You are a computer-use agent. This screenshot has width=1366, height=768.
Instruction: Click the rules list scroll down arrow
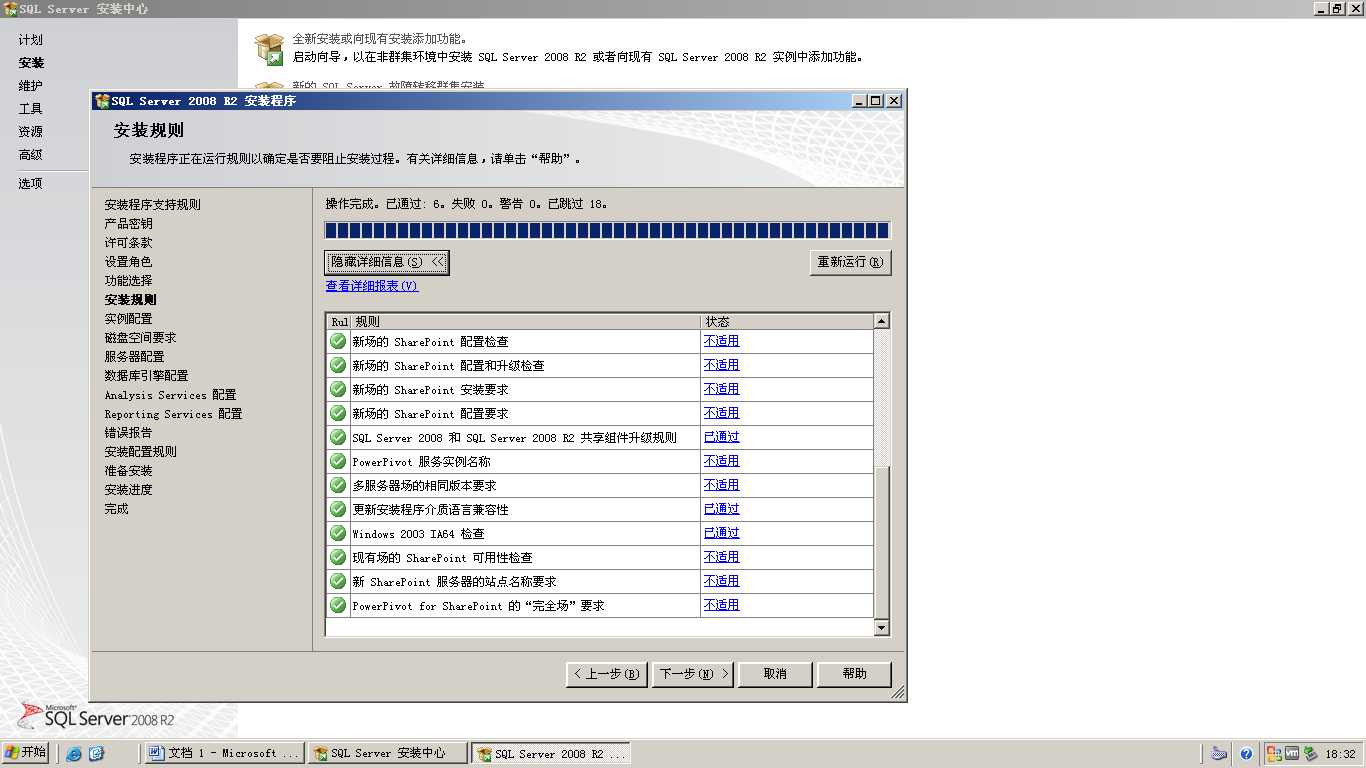coord(881,628)
